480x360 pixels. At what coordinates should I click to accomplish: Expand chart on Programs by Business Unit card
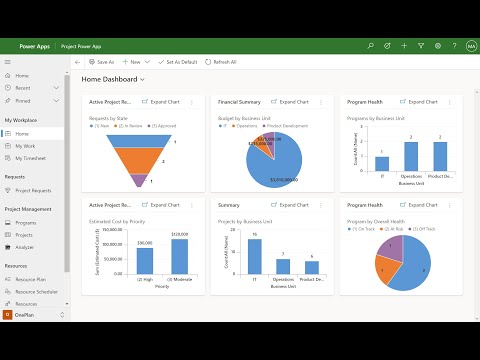click(419, 102)
